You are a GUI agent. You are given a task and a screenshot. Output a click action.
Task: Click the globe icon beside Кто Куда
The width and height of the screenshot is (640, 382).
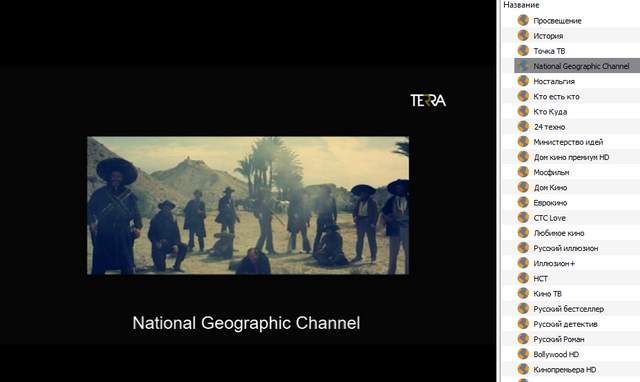(x=523, y=111)
